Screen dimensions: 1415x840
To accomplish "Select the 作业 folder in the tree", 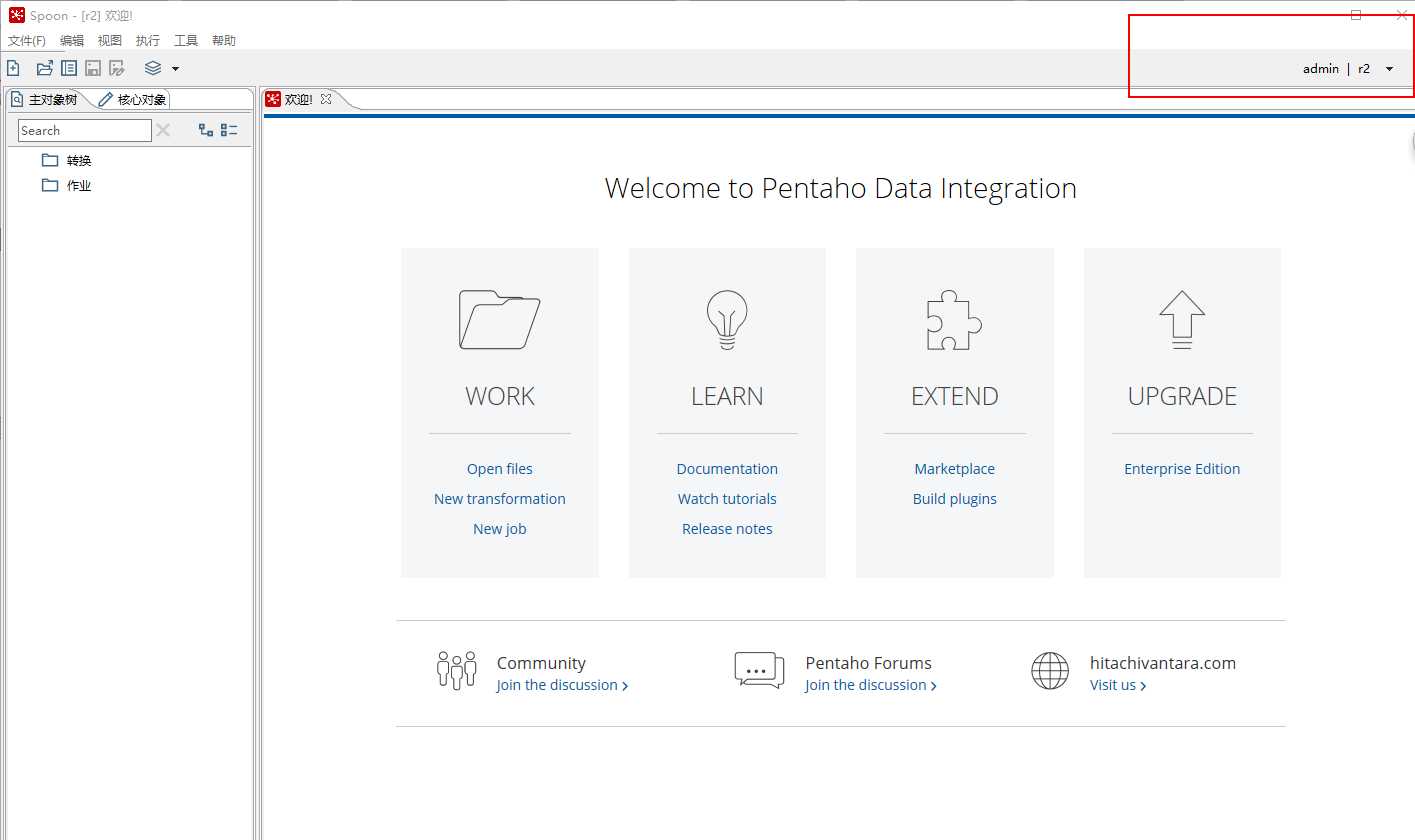I will coord(78,185).
